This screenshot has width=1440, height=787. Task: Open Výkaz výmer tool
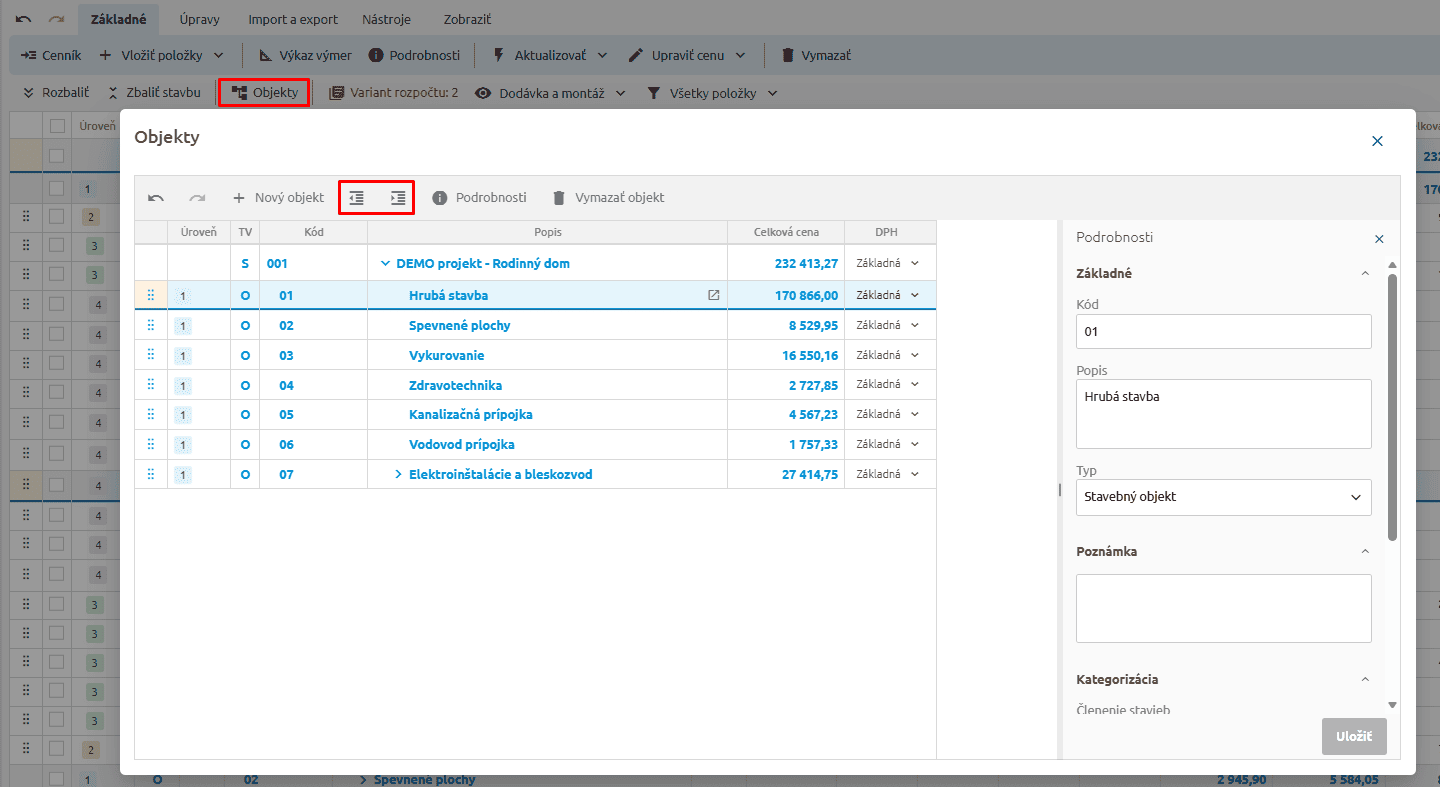click(x=305, y=56)
